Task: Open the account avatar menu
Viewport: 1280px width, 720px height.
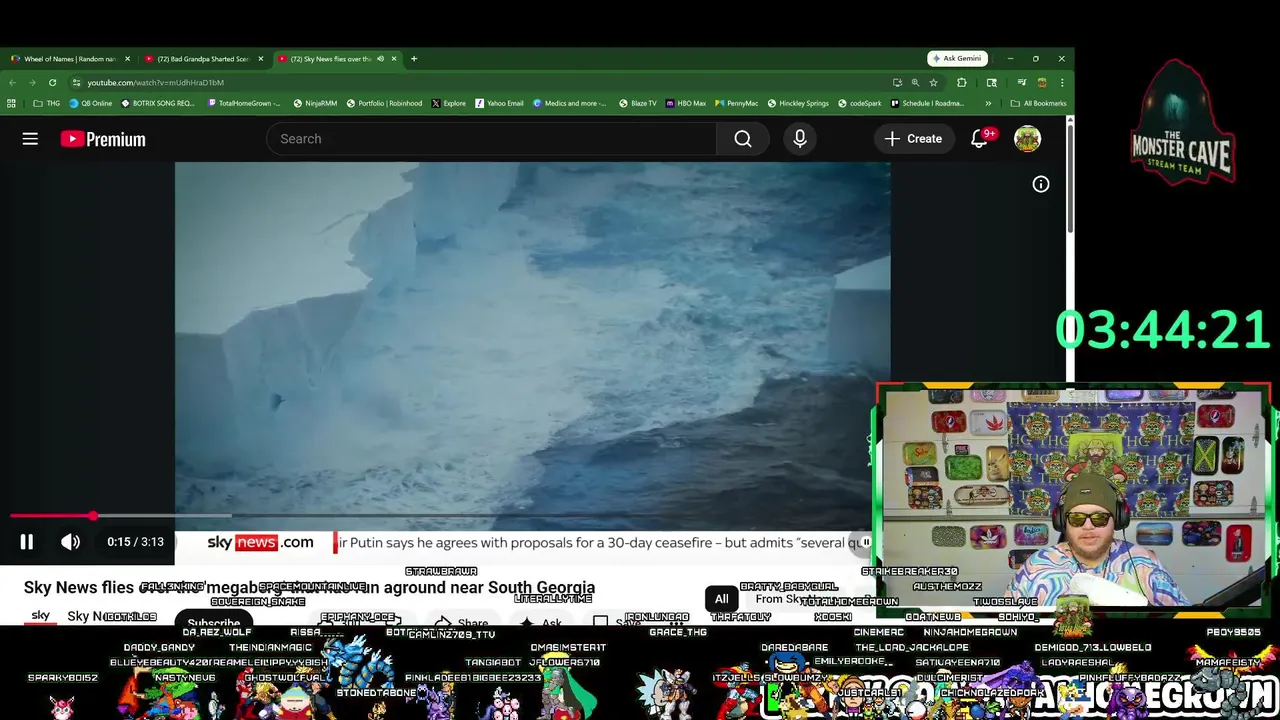Action: coord(1027,139)
